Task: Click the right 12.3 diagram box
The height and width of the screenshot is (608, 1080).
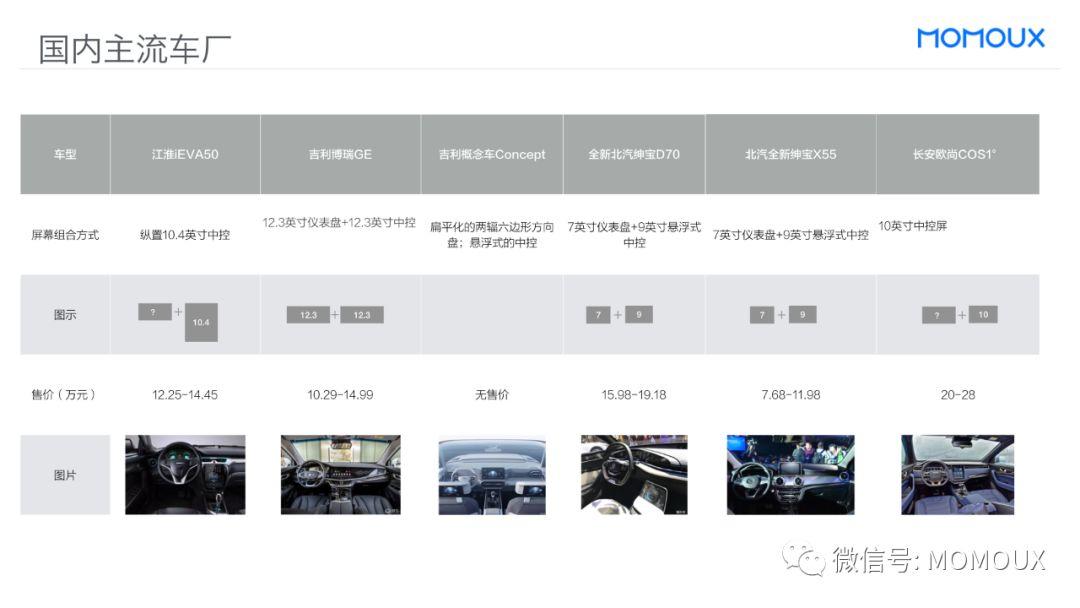Action: tap(362, 315)
